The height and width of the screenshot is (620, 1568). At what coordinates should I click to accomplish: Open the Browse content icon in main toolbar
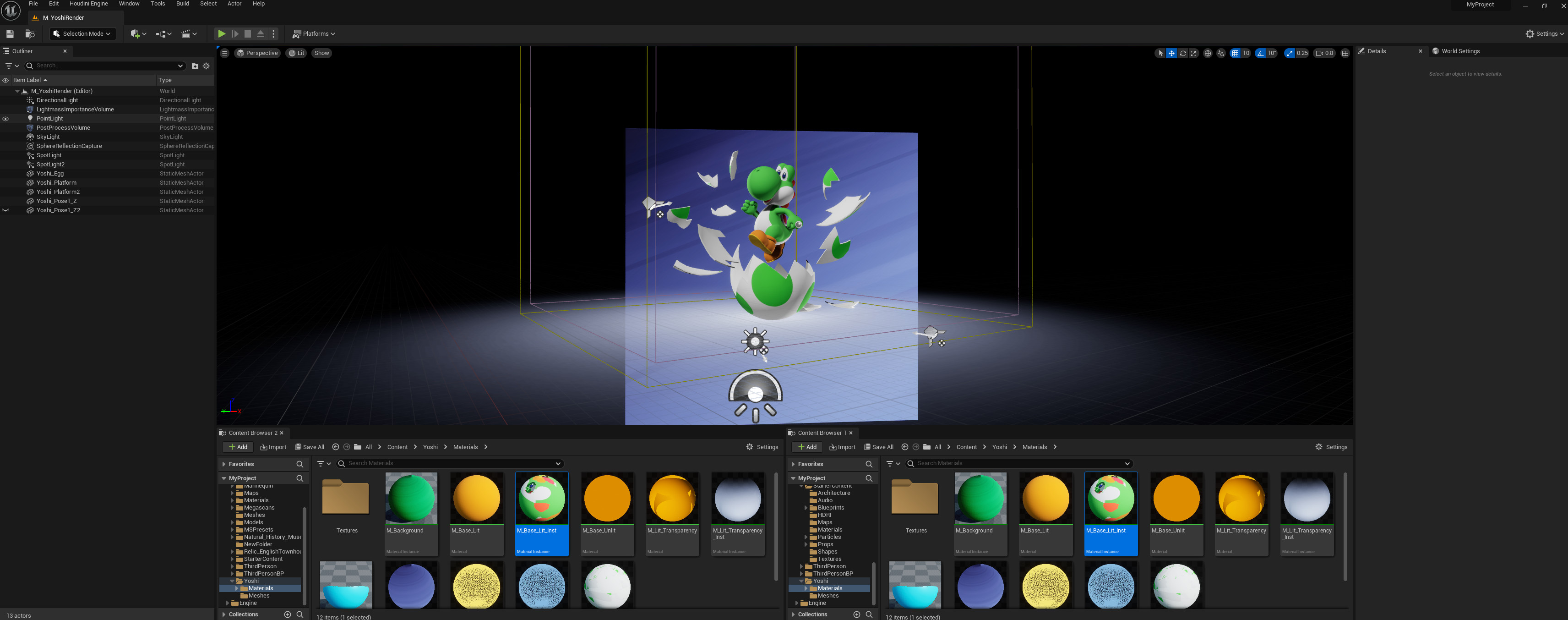click(x=30, y=34)
